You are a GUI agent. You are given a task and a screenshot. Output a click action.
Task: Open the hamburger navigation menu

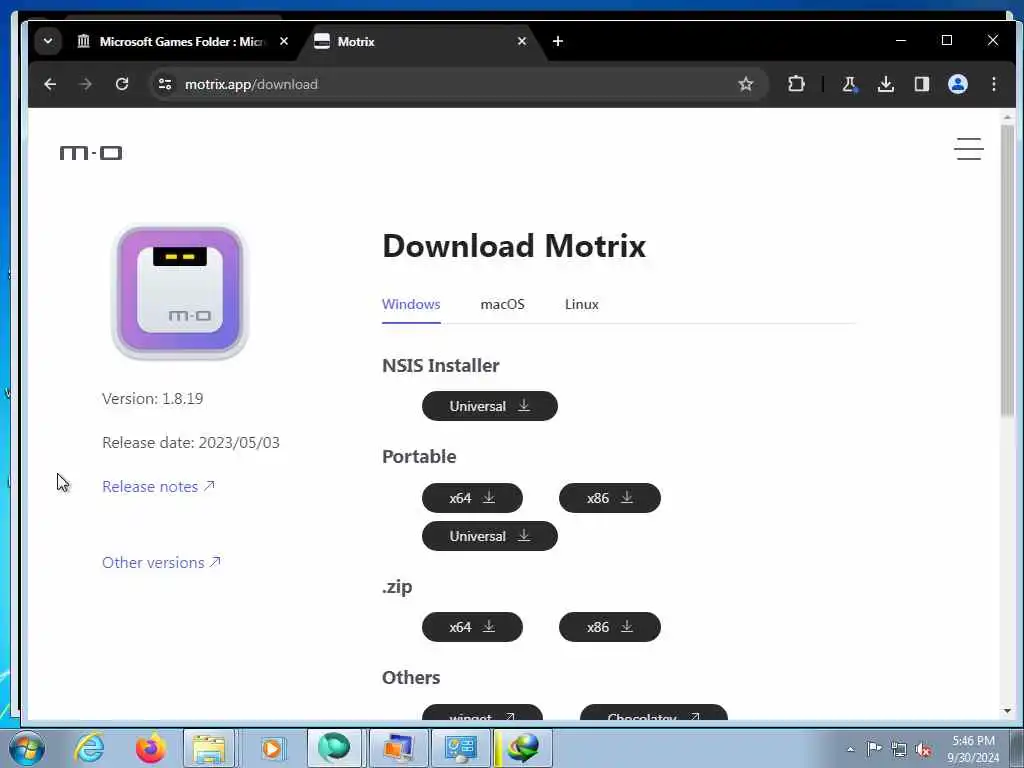pyautogui.click(x=968, y=149)
